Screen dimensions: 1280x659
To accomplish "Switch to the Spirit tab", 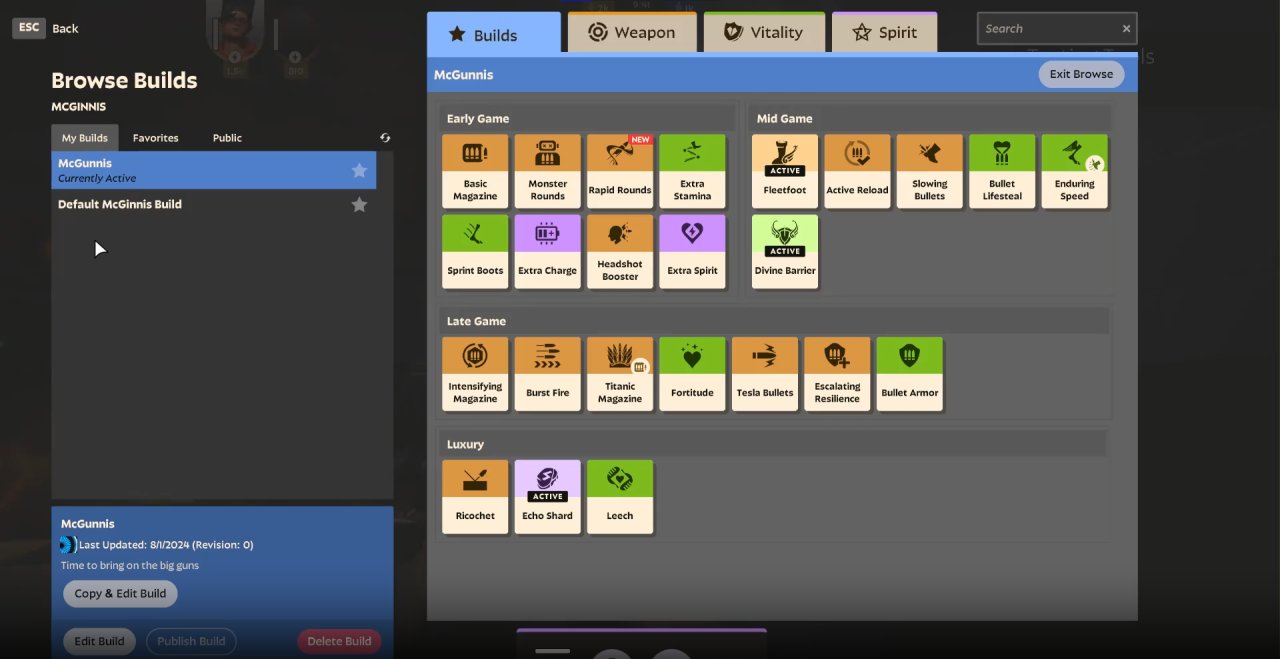I will coord(884,32).
